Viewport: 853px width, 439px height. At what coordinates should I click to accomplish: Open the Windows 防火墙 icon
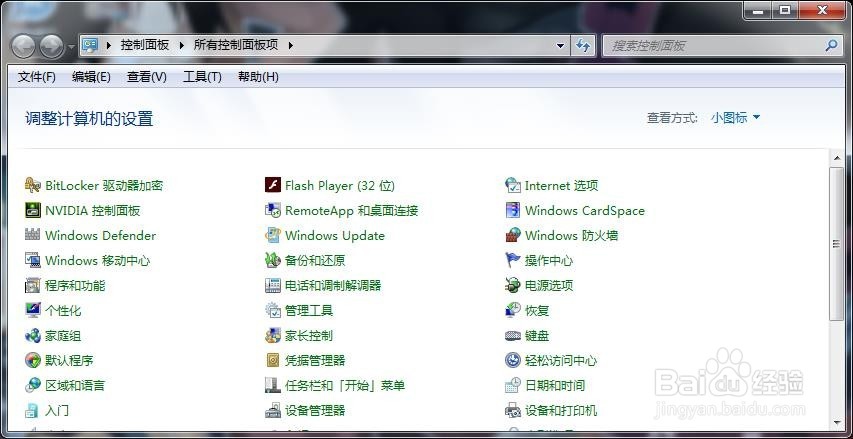513,236
